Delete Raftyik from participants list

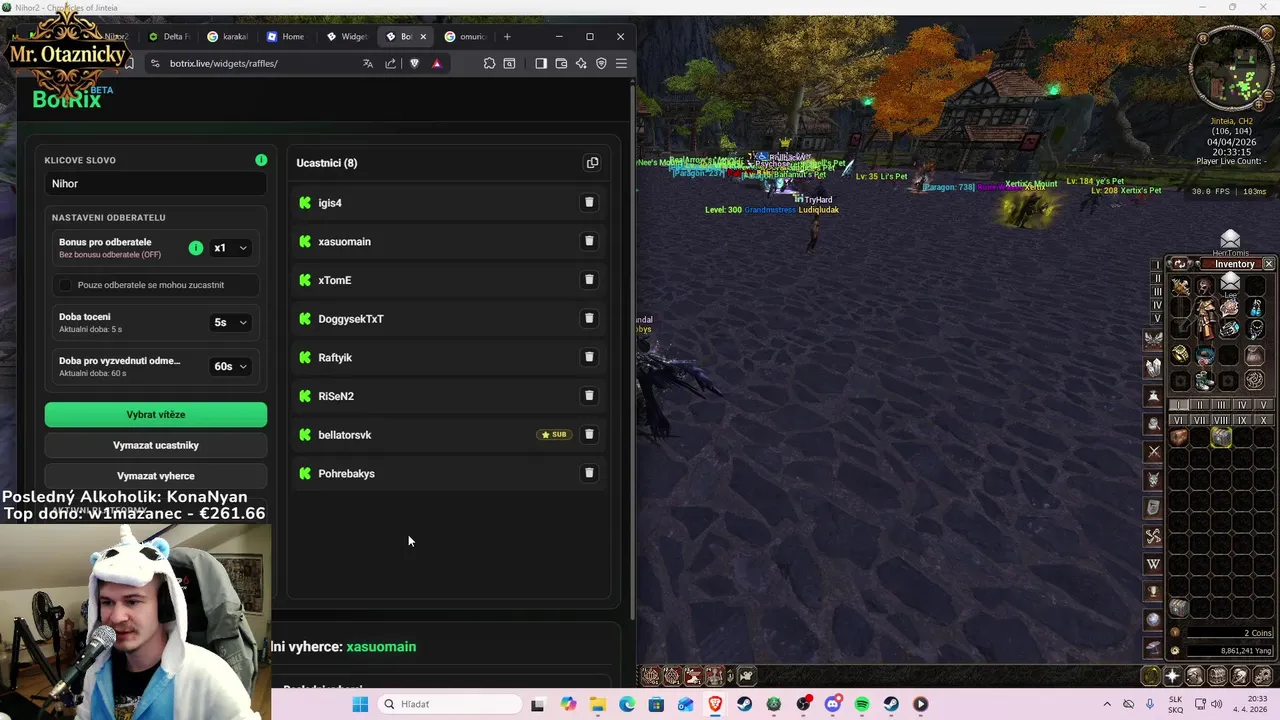(589, 357)
